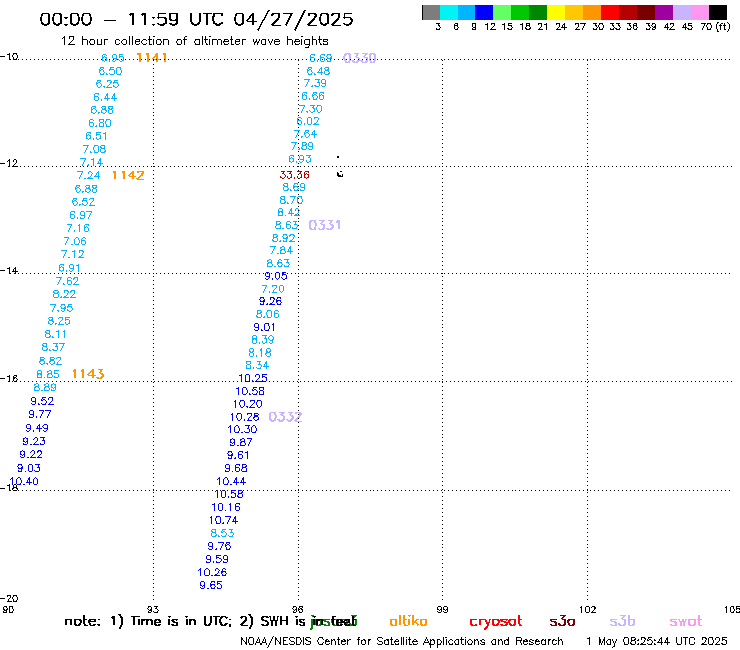
Task: Select the swot satellite legend label
Action: [686, 621]
